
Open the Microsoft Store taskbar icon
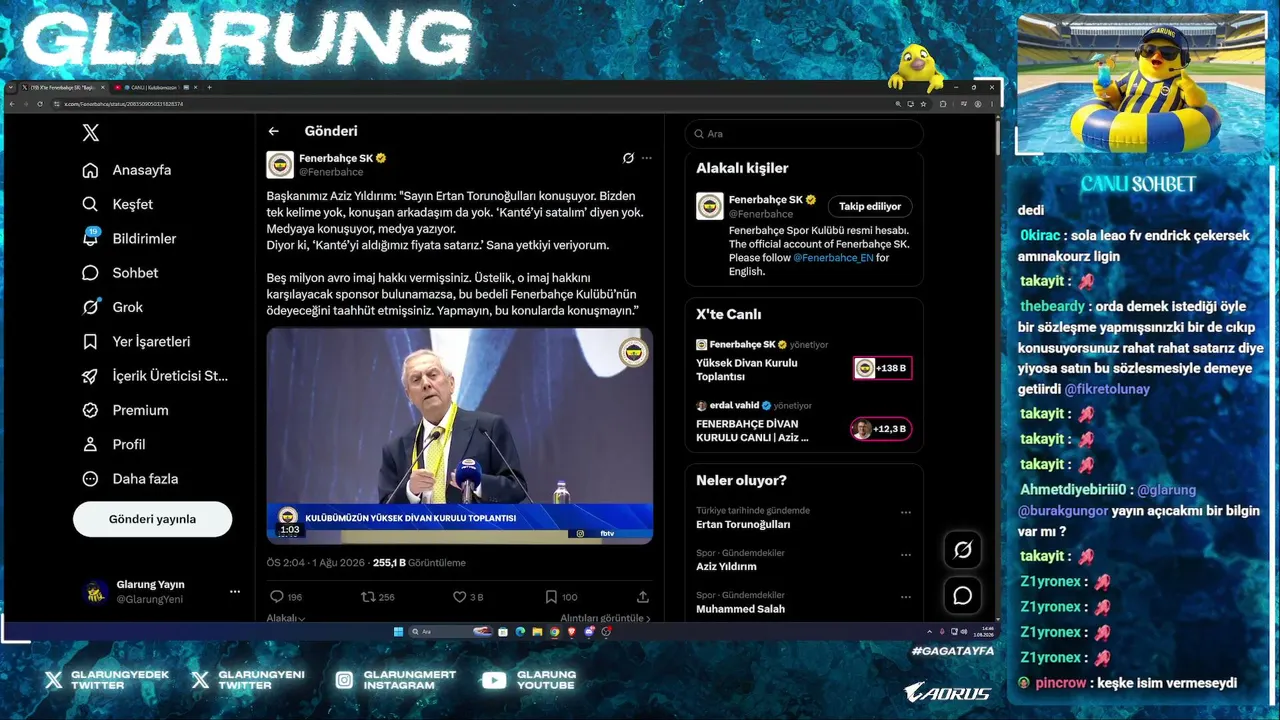pos(502,632)
